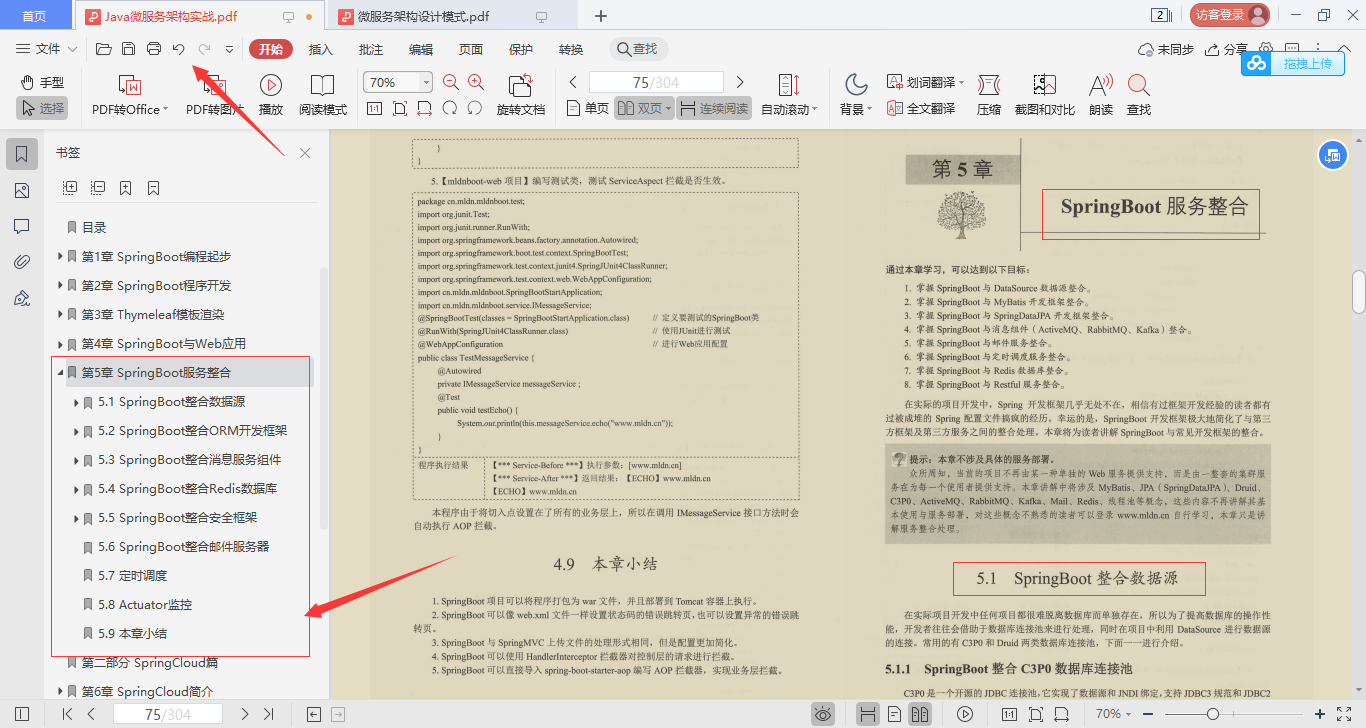The image size is (1366, 728).
Task: Click 未同步 sync status
Action: [x=1166, y=49]
